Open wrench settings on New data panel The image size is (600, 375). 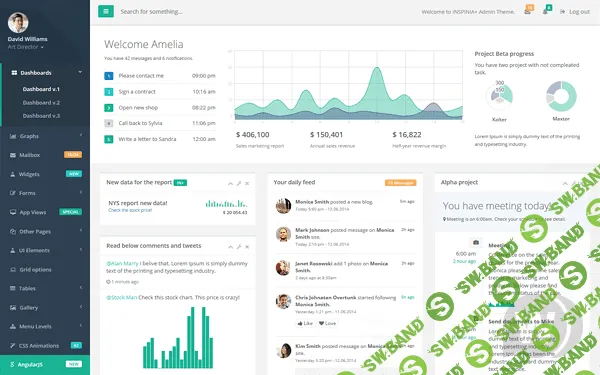[x=239, y=184]
